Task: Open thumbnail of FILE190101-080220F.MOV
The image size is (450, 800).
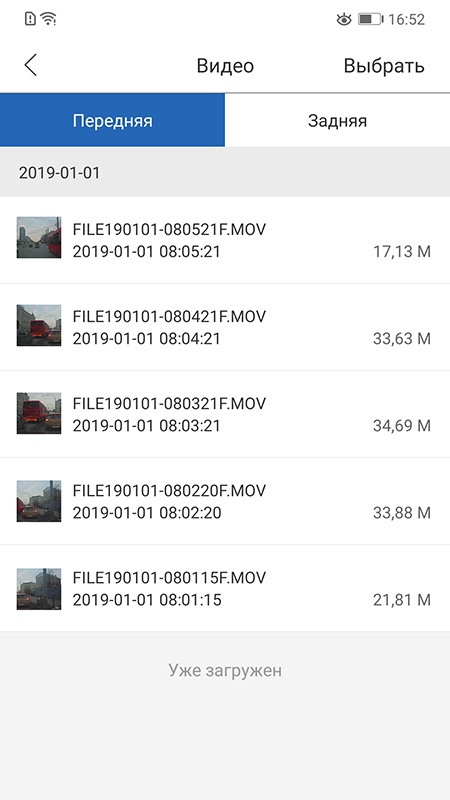Action: coord(39,501)
